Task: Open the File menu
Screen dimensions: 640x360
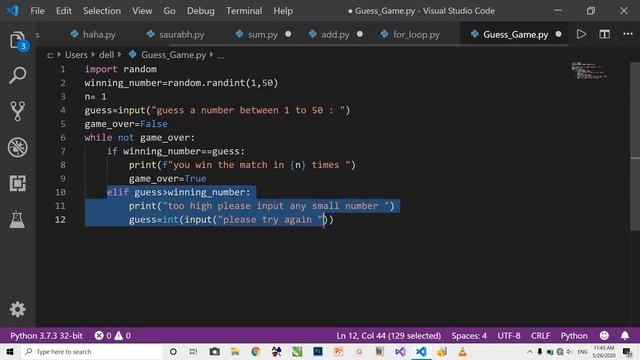Action: coord(37,11)
